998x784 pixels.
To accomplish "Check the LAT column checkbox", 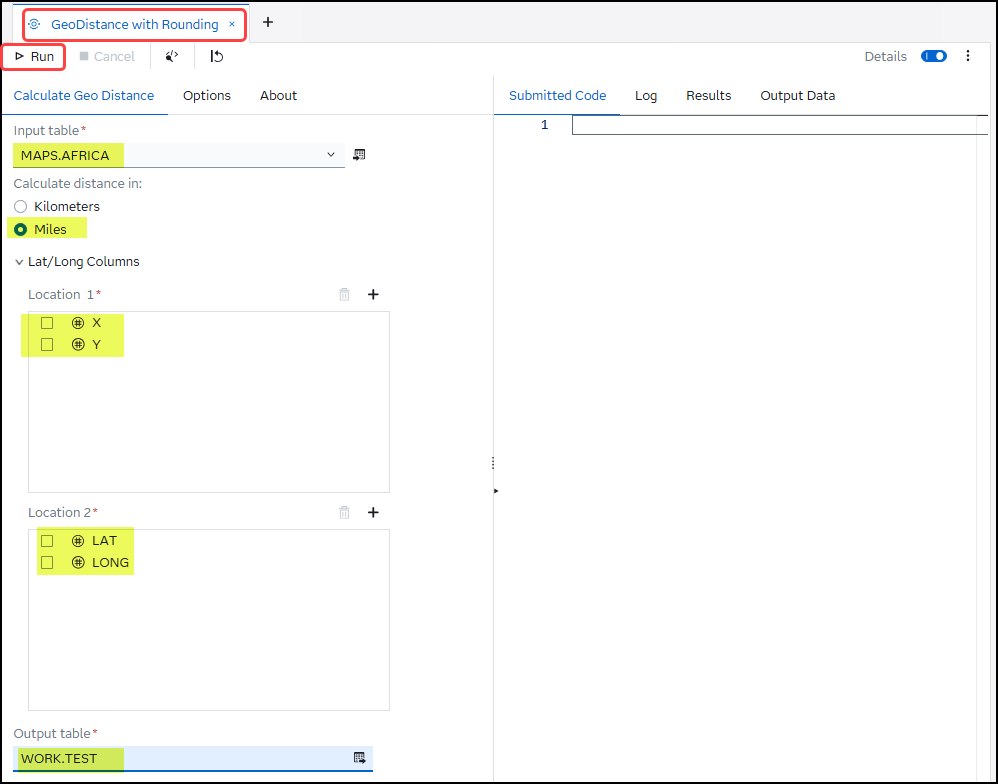I will (x=47, y=541).
